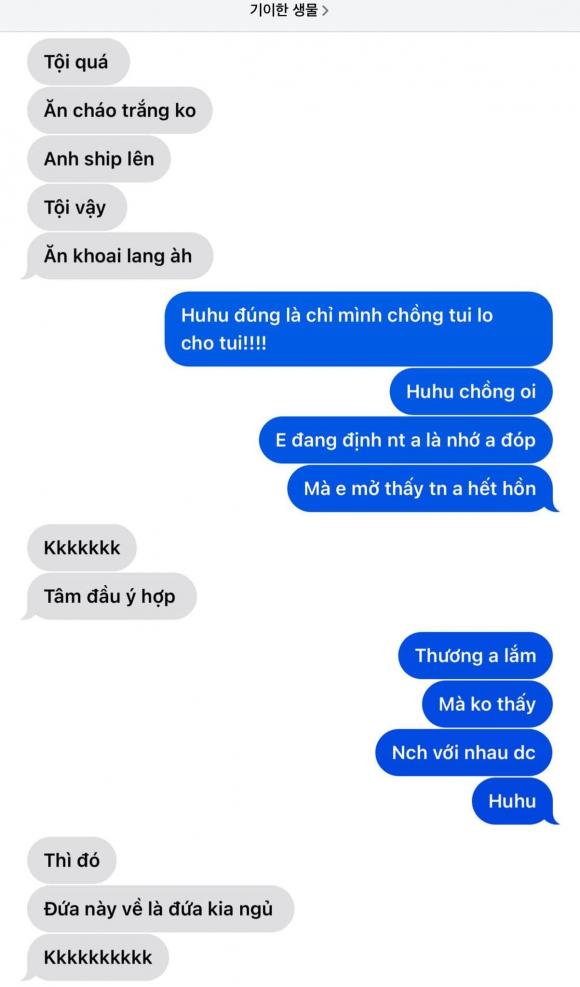This screenshot has width=580, height=987.
Task: Open contact details via the chevron next to 기이한 생물
Action: (x=325, y=10)
